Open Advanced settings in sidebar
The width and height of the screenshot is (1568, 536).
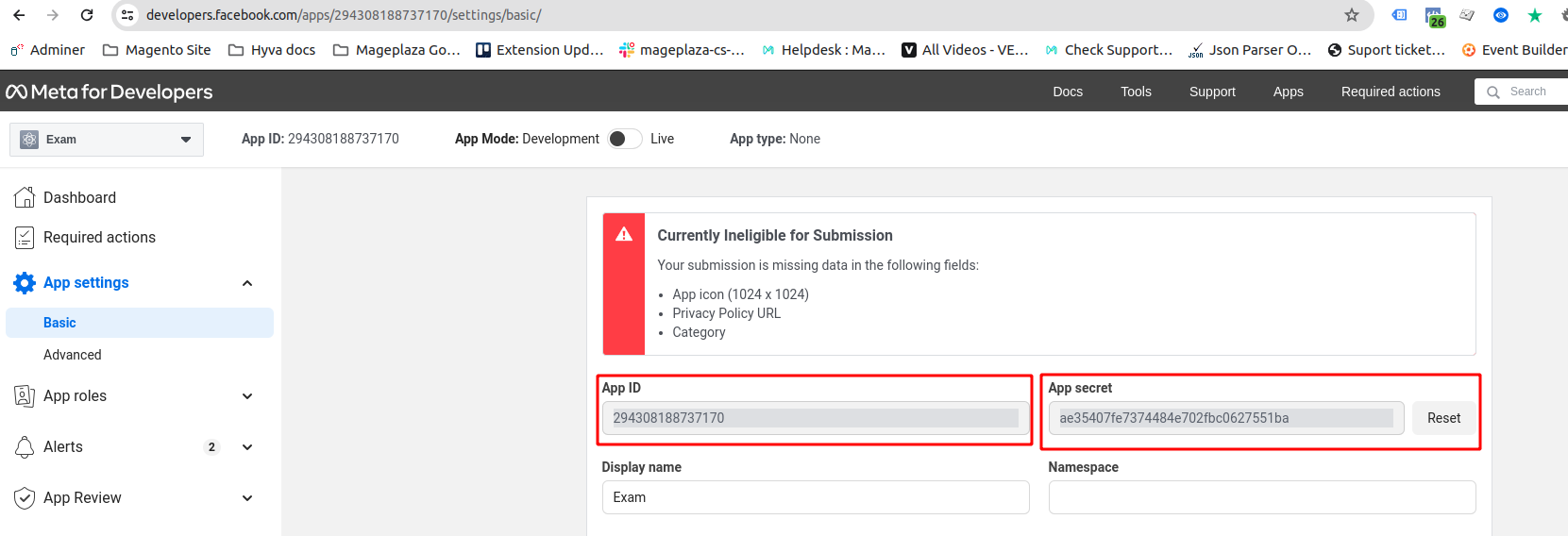coord(73,355)
